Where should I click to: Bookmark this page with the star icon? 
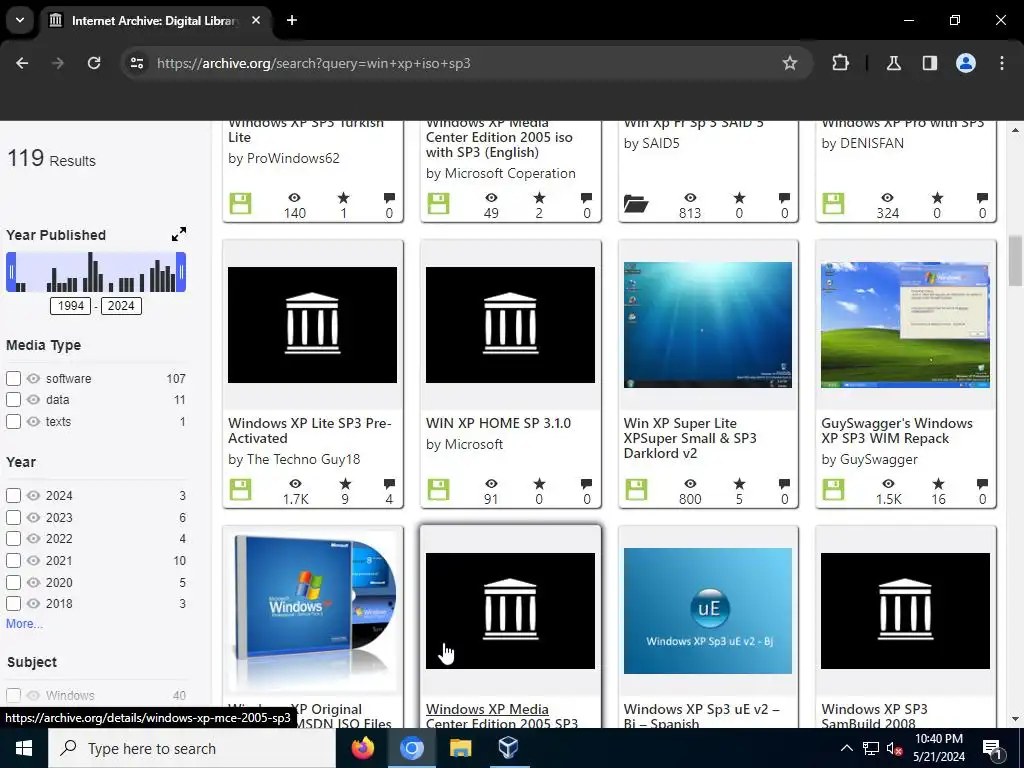coord(790,63)
